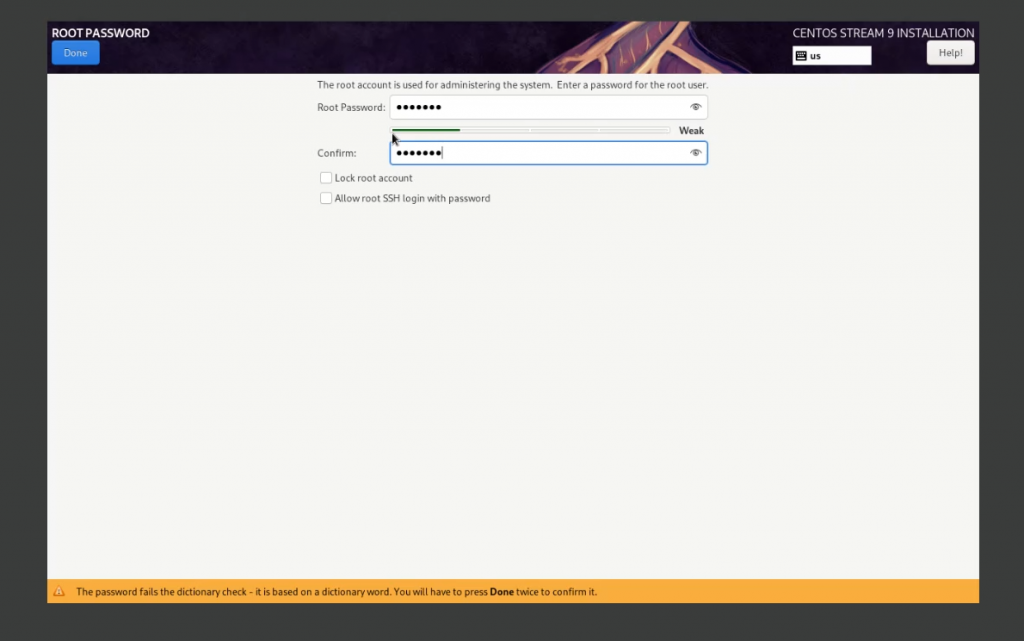Click the keyboard icon beside us
The width and height of the screenshot is (1024, 641).
pyautogui.click(x=801, y=55)
